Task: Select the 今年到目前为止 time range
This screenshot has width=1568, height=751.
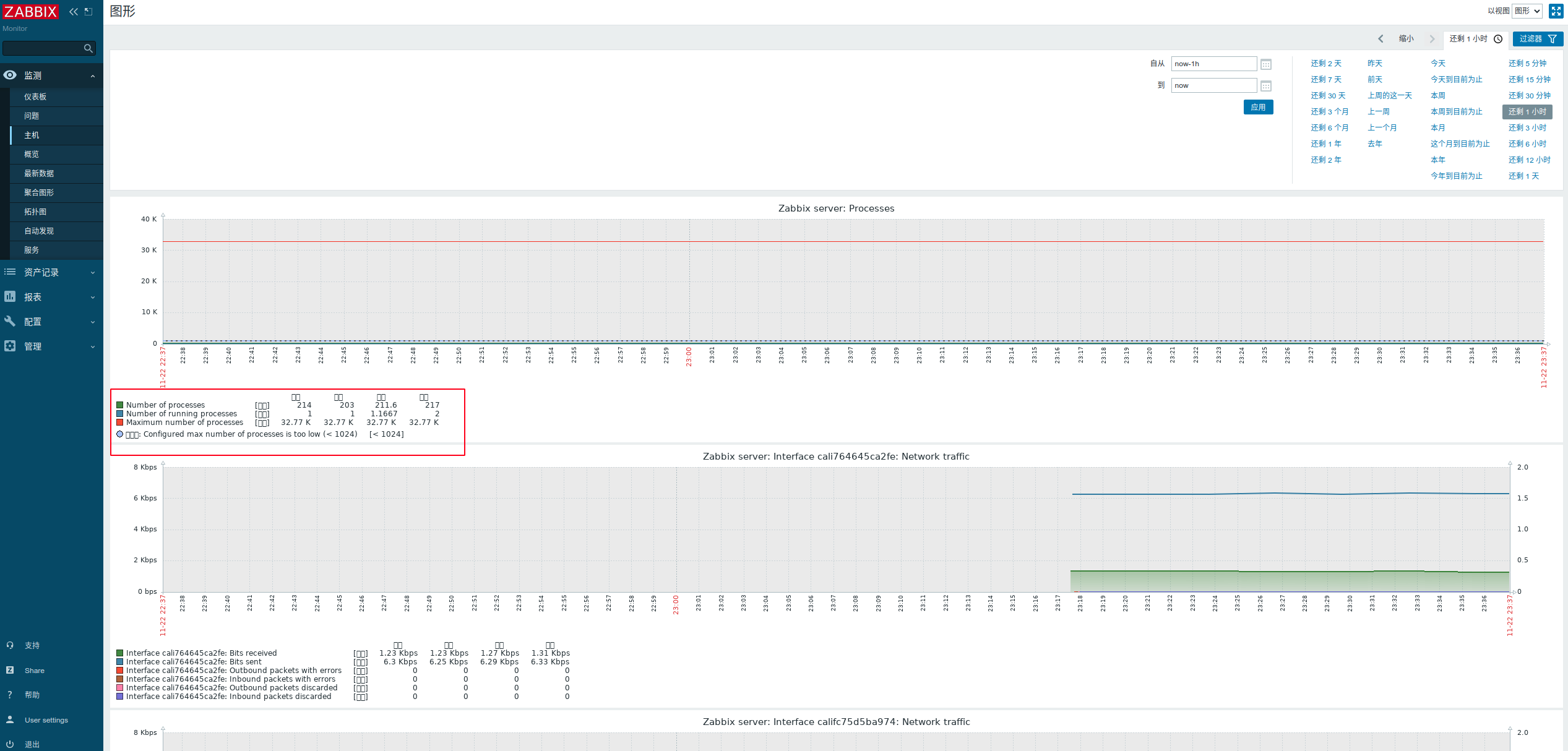Action: point(1457,176)
